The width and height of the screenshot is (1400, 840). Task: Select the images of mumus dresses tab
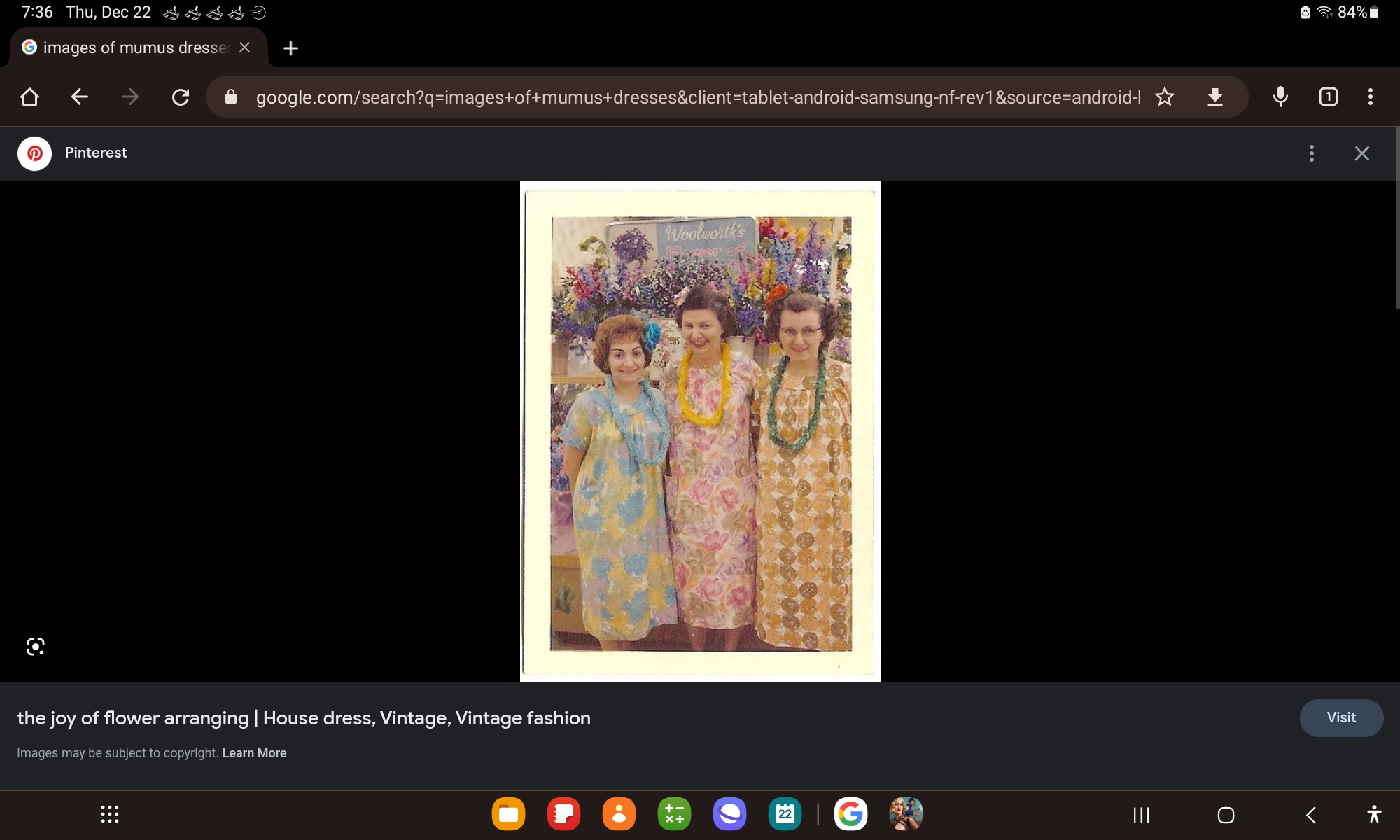click(x=133, y=48)
